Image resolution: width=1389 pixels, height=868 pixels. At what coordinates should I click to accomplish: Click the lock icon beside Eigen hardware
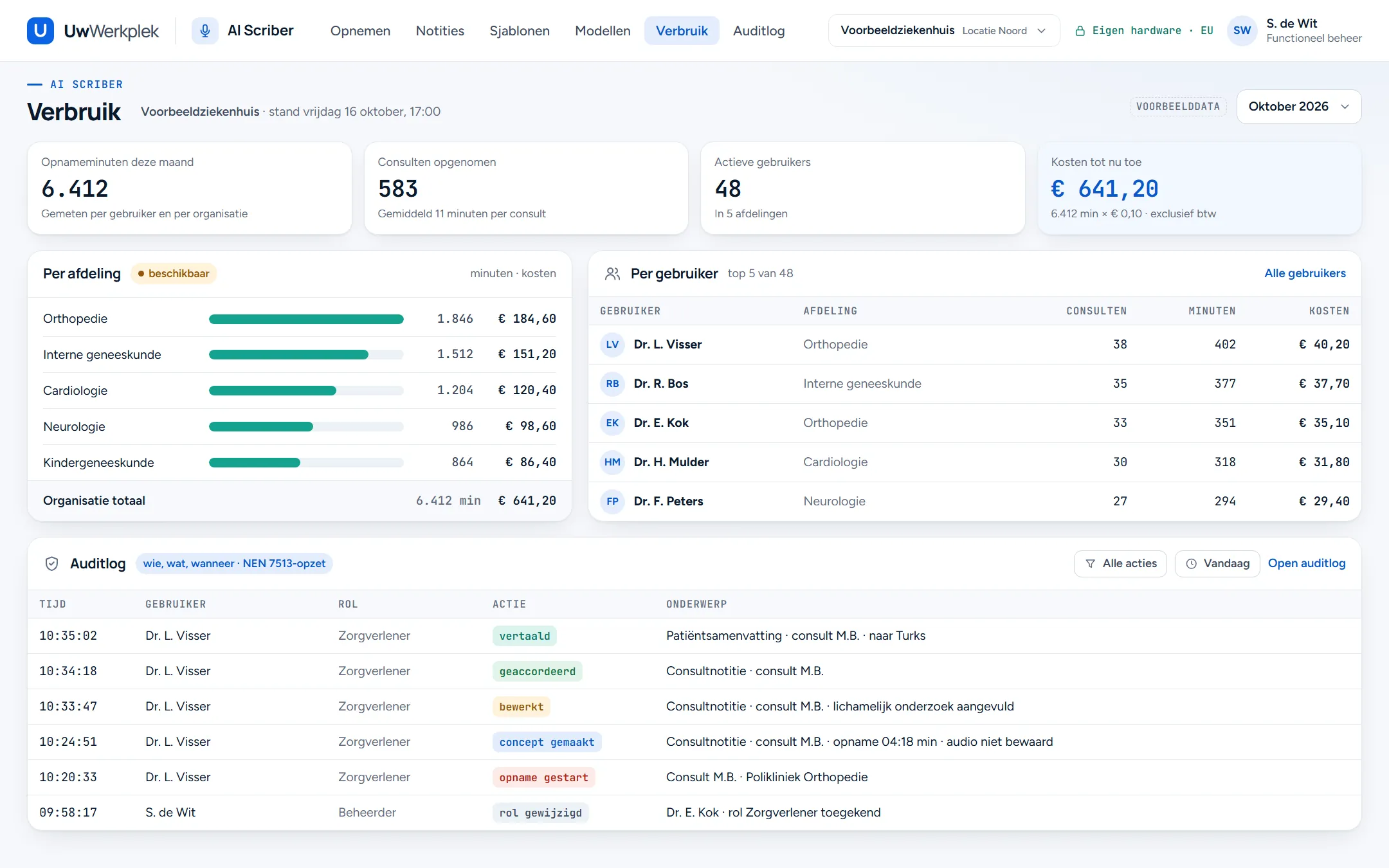pyautogui.click(x=1080, y=31)
